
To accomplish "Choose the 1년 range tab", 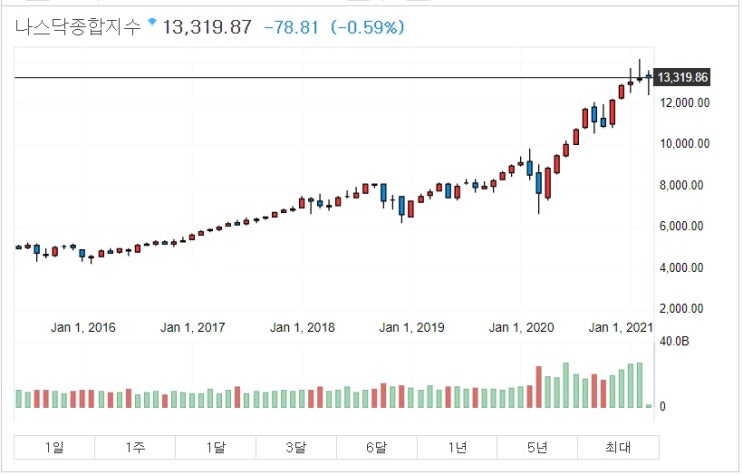I will [x=457, y=448].
